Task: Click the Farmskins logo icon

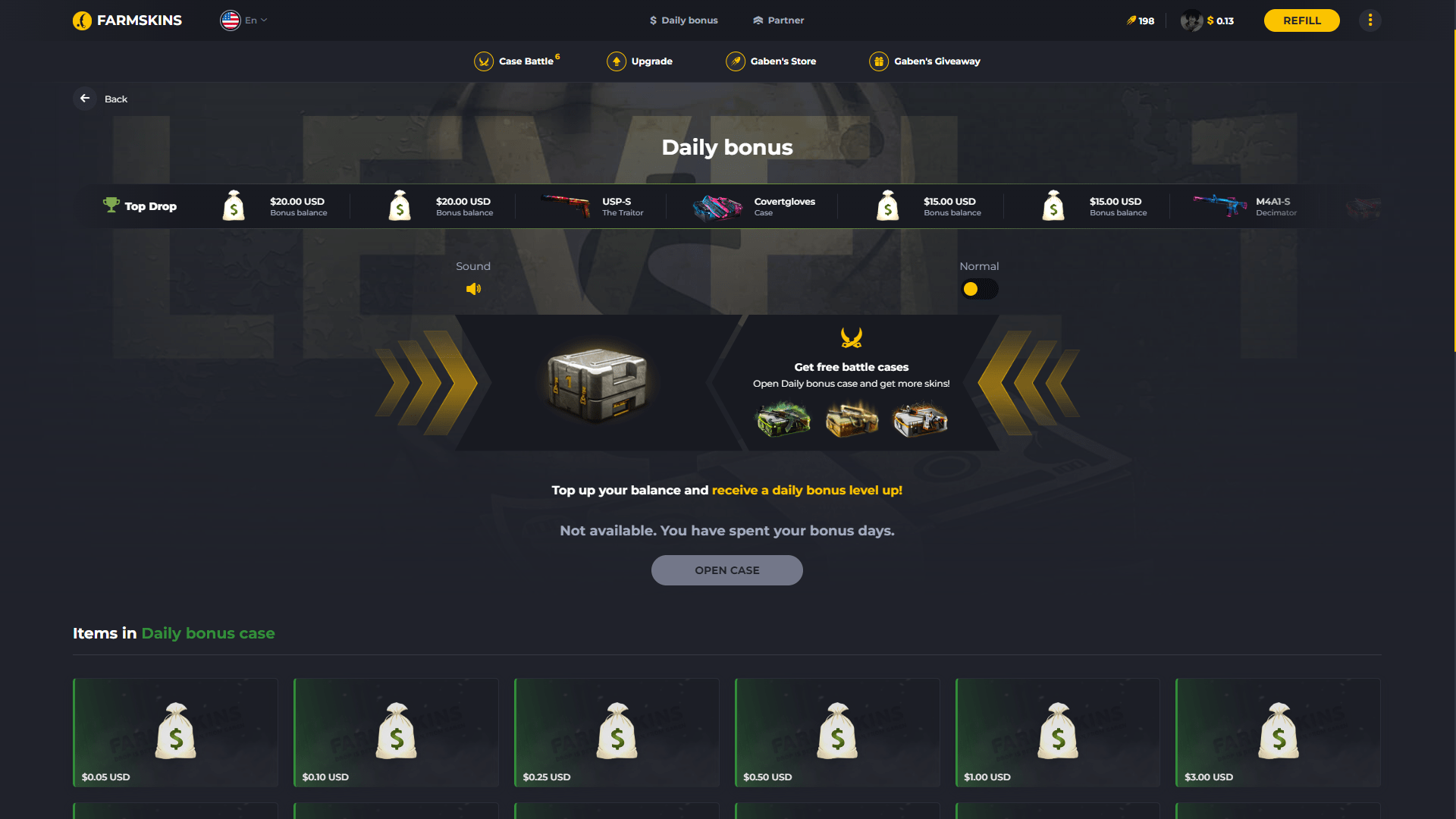Action: pyautogui.click(x=82, y=20)
